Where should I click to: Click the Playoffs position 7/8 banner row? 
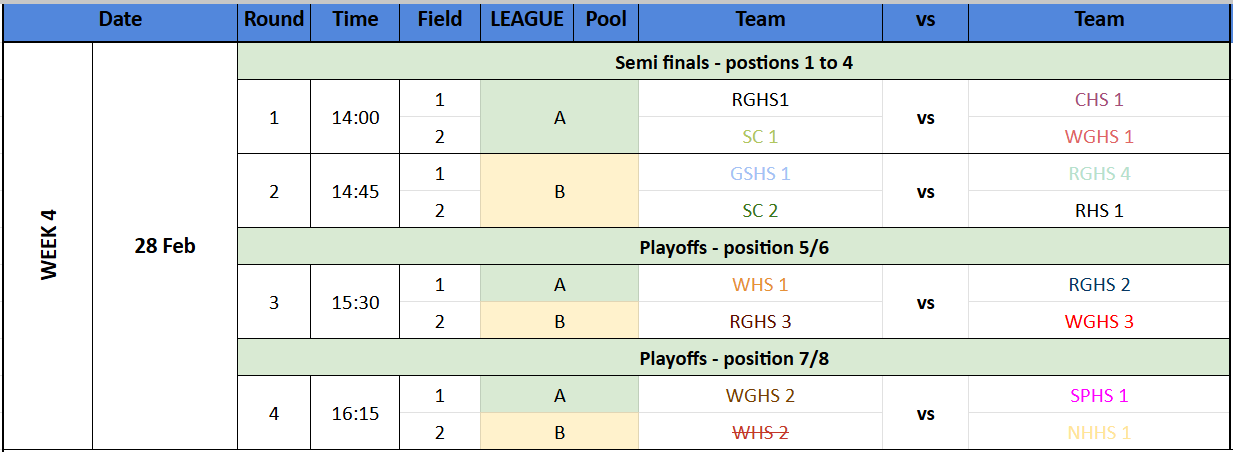[x=733, y=358]
